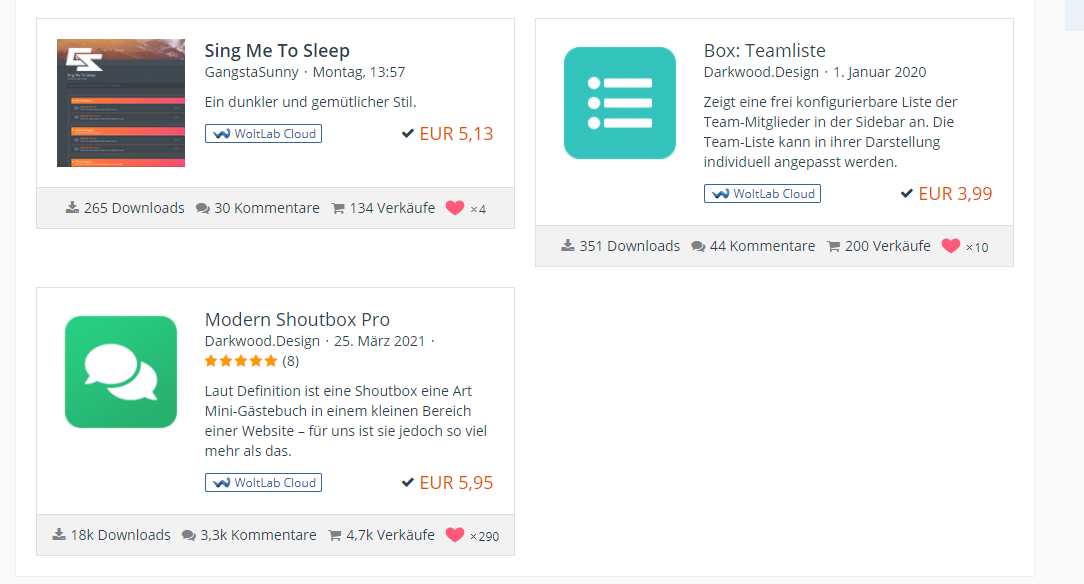Open the Sing Me To Sleep title link
The image size is (1084, 584).
(x=277, y=51)
